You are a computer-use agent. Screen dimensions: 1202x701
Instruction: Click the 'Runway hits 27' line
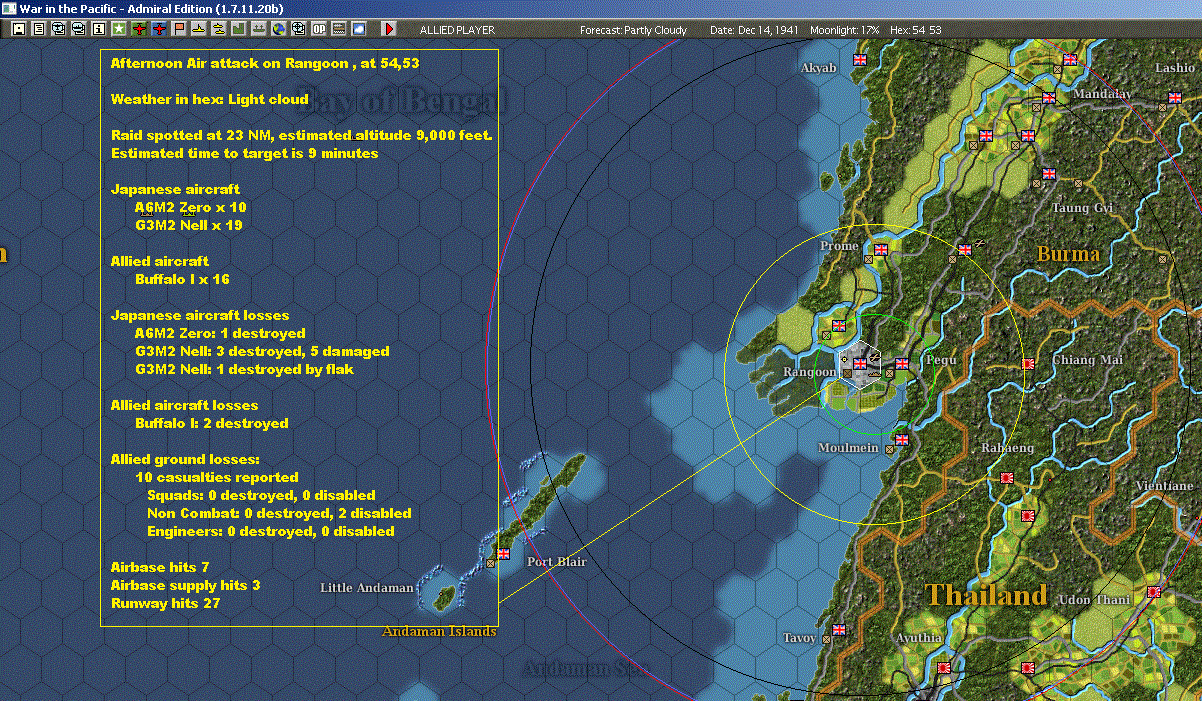tap(165, 603)
